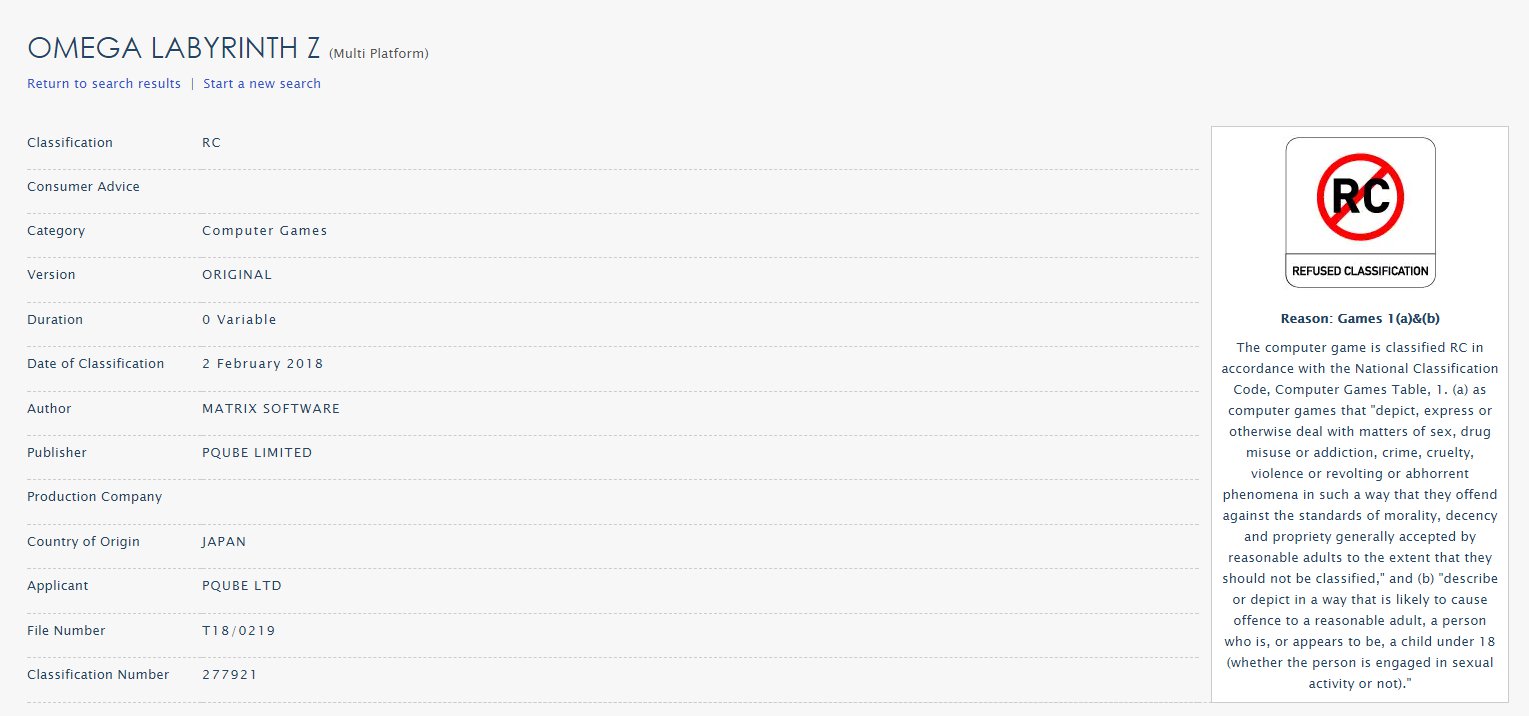Click the date 2 February 2018

[x=262, y=364]
